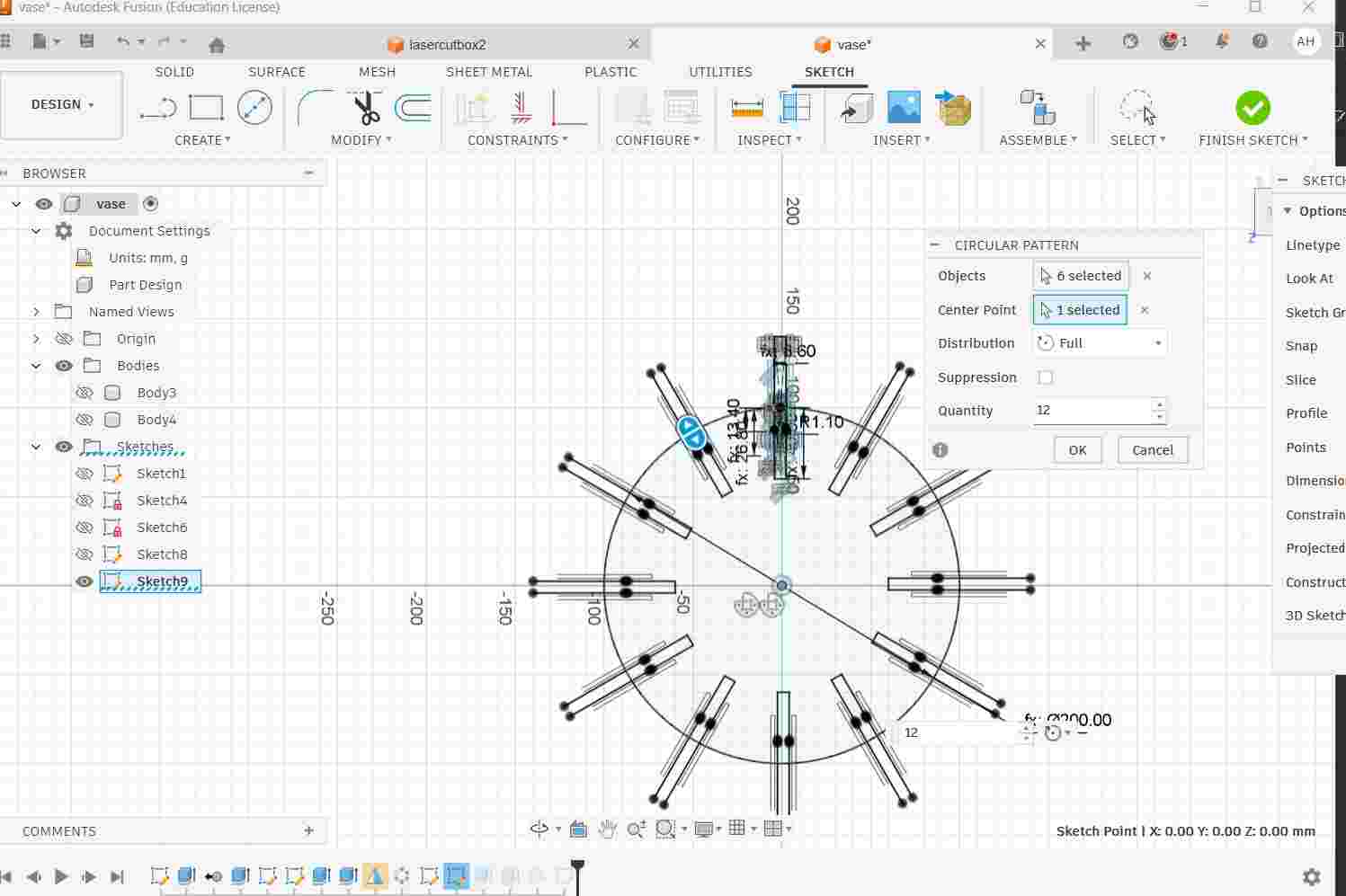1346x896 pixels.
Task: Click the Select tool icon
Action: [1137, 108]
